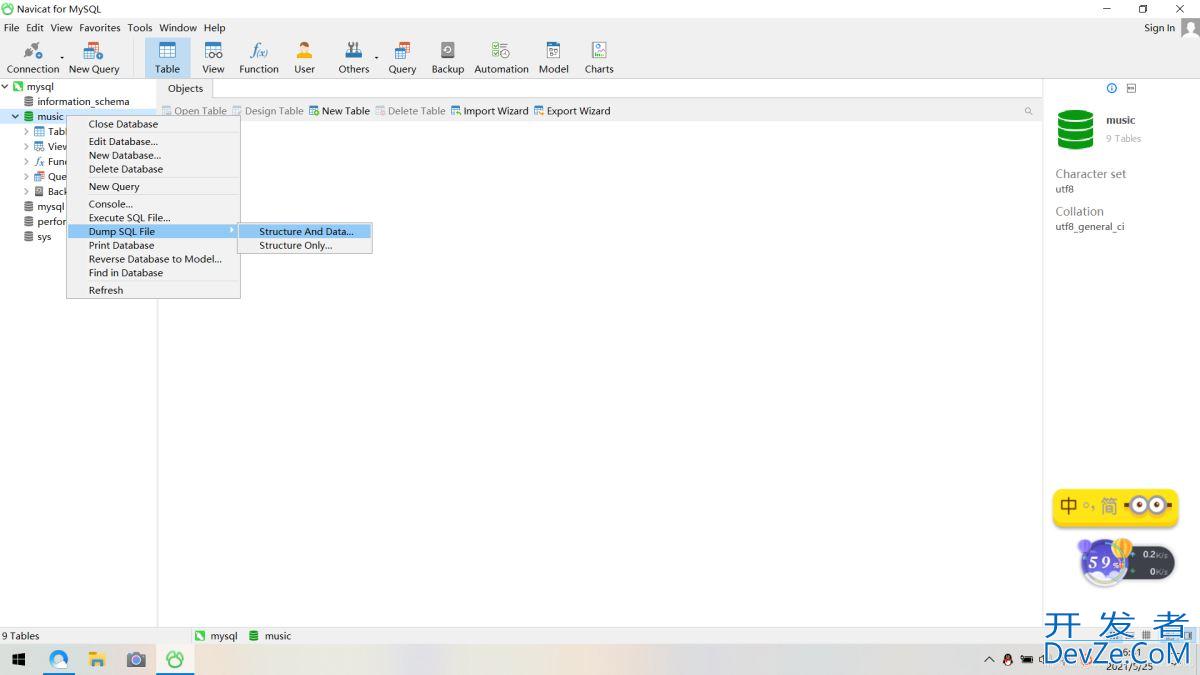The width and height of the screenshot is (1200, 675).
Task: Select the Objects tab
Action: point(185,88)
